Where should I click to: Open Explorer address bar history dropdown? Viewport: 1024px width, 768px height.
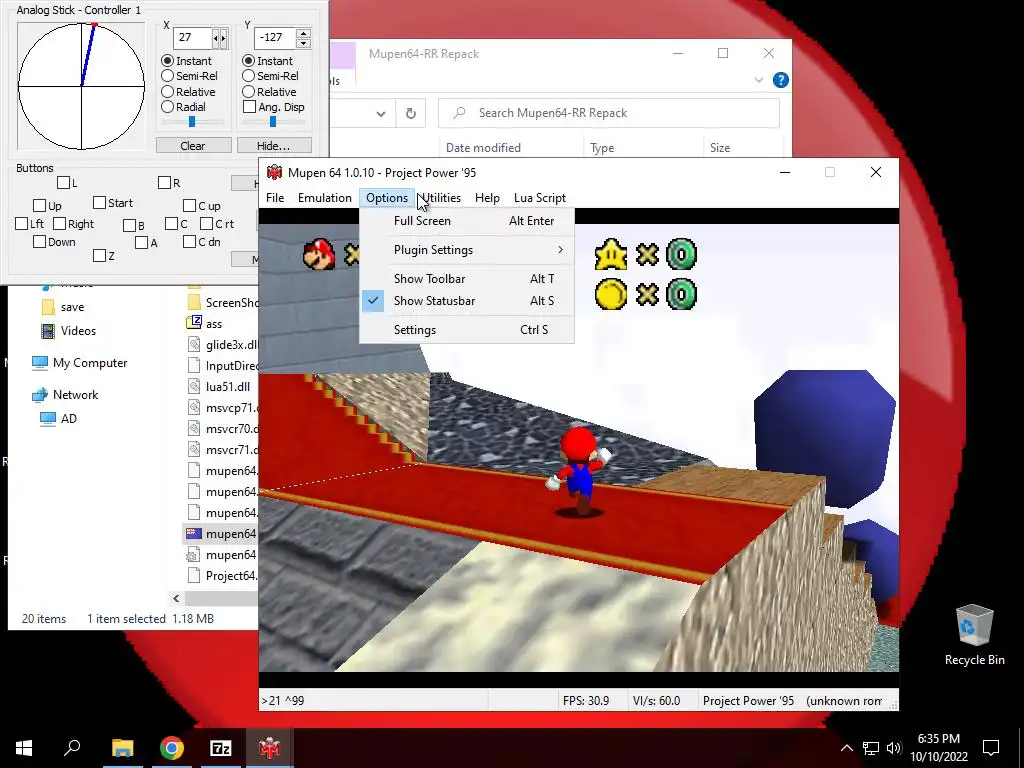pos(381,114)
